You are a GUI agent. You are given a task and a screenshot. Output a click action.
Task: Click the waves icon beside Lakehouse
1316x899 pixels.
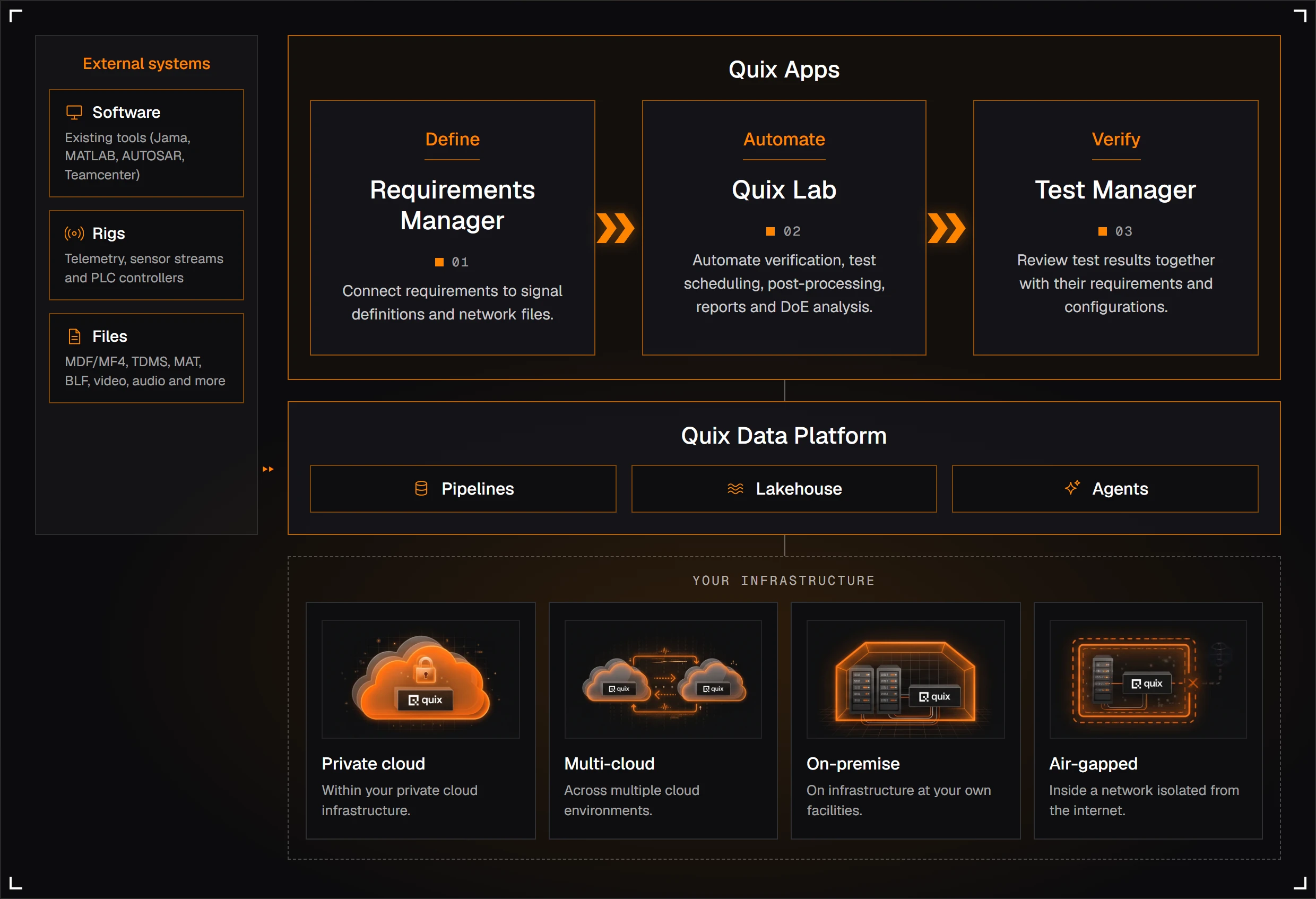coord(735,488)
